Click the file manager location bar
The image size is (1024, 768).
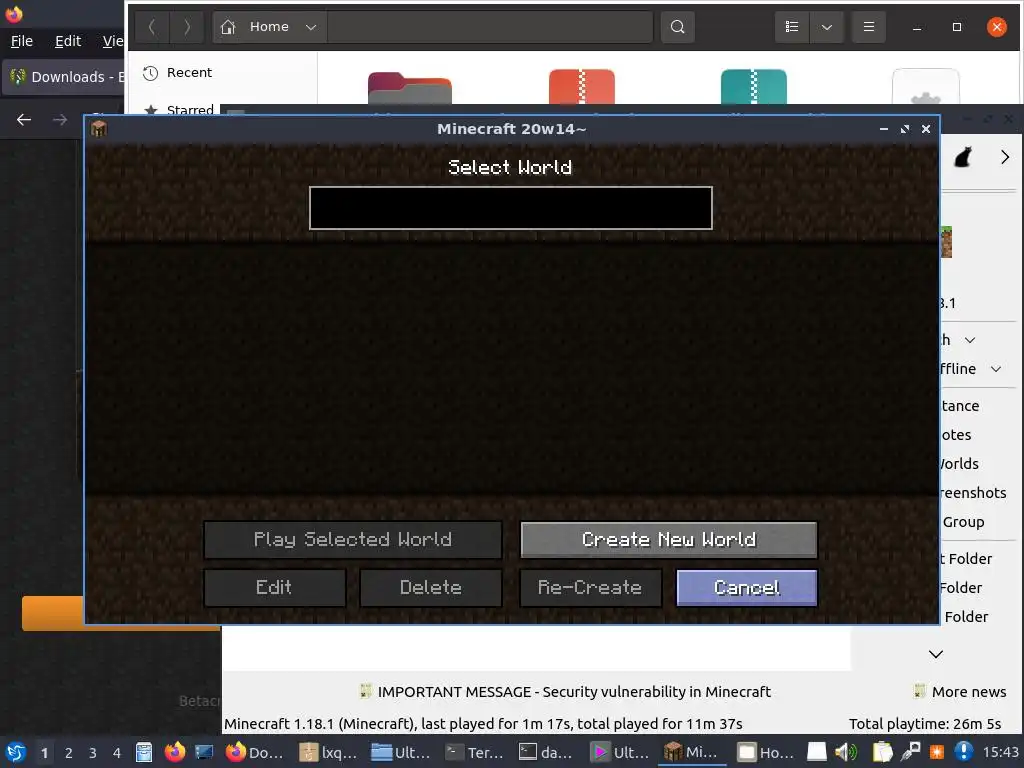tap(490, 27)
